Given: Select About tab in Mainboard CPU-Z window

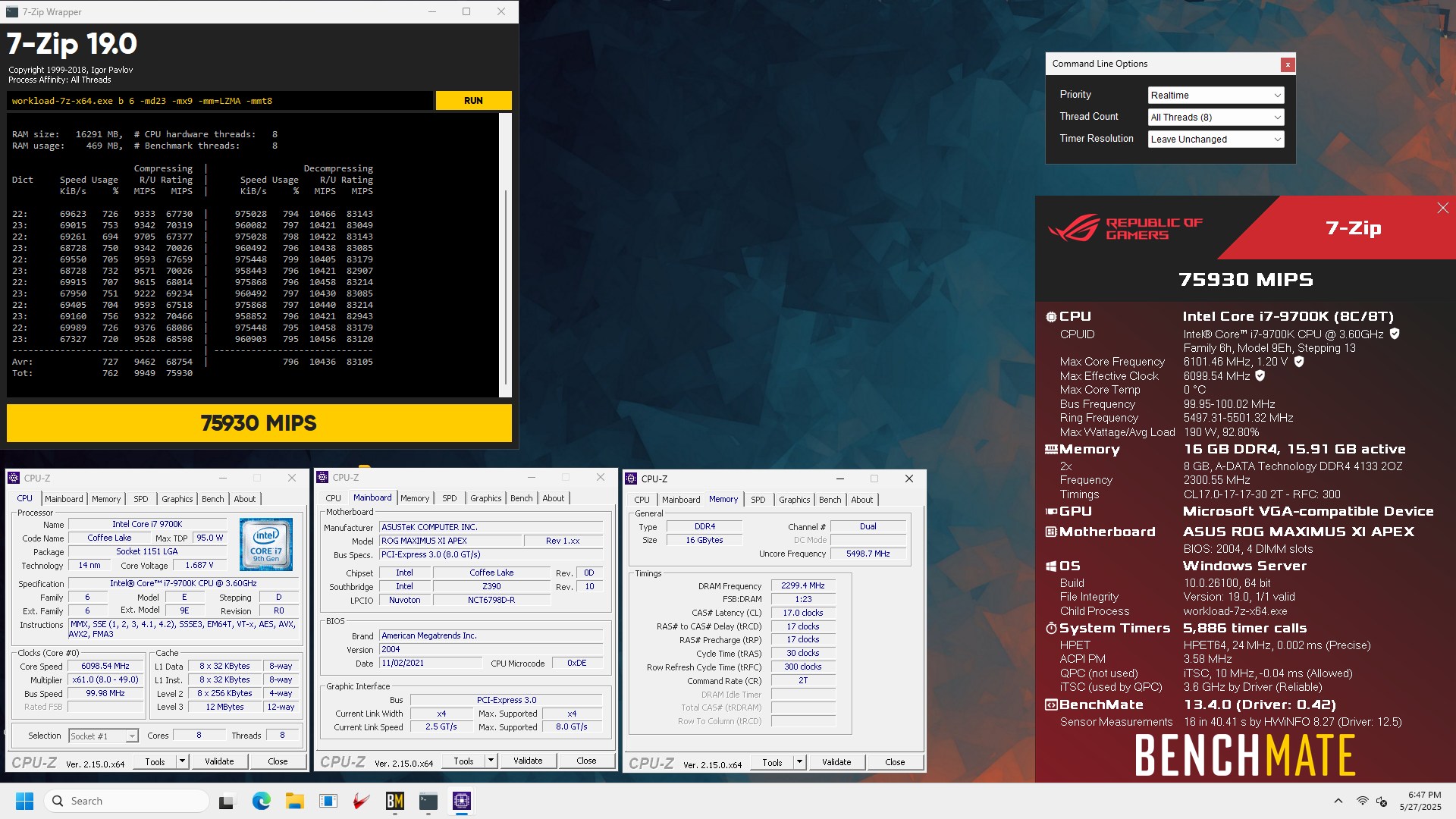Looking at the screenshot, I should pos(554,498).
